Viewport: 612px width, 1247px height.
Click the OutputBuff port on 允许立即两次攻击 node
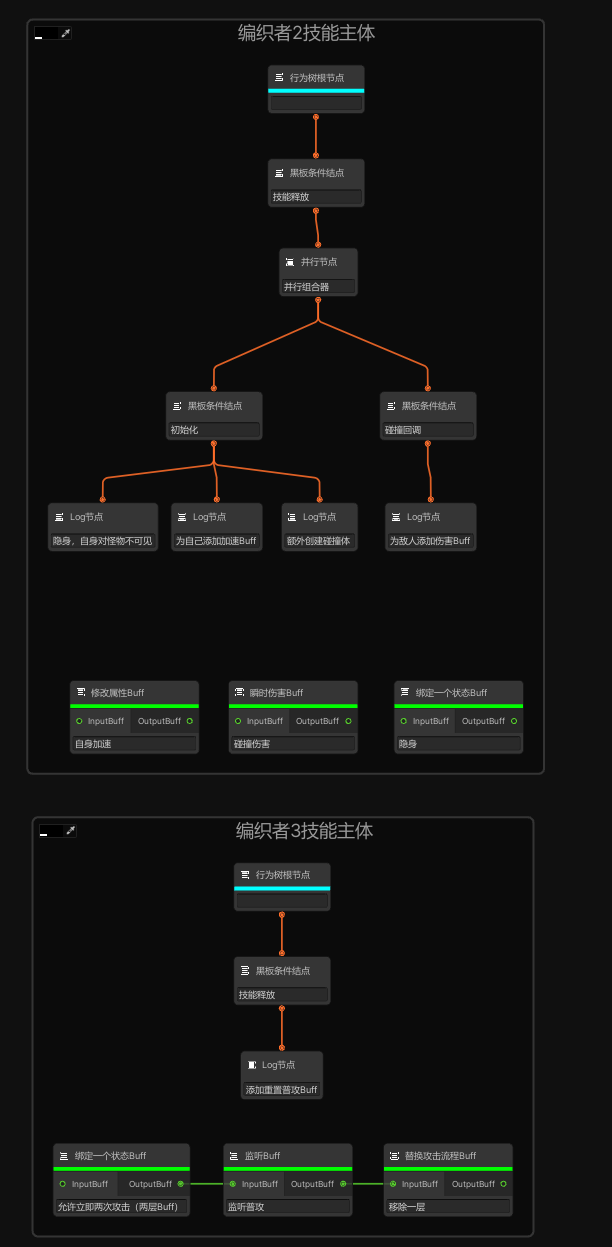(181, 1184)
